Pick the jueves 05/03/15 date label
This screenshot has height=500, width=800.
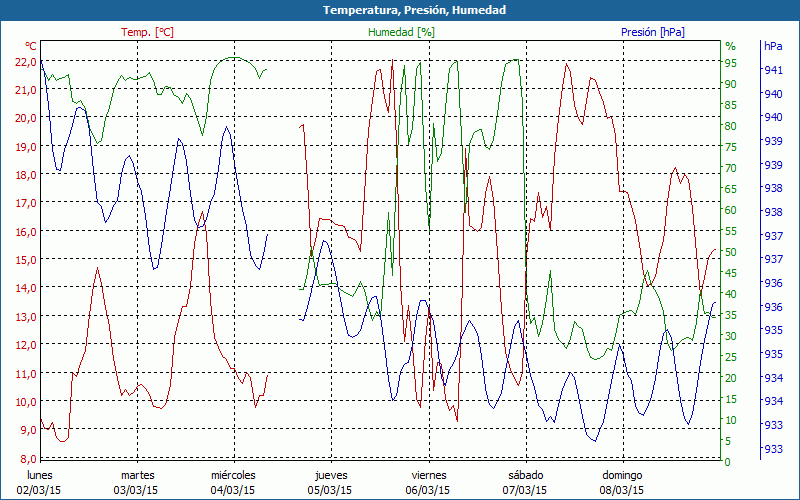331,482
